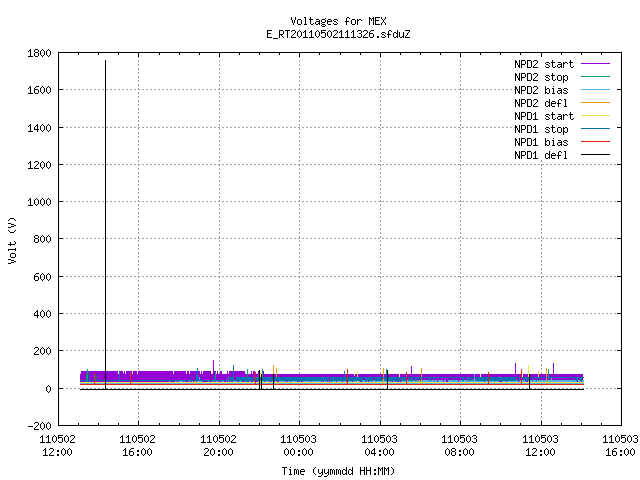Click the black NPD1 defl legend line
Viewport: 640px width, 480px height.
point(595,155)
